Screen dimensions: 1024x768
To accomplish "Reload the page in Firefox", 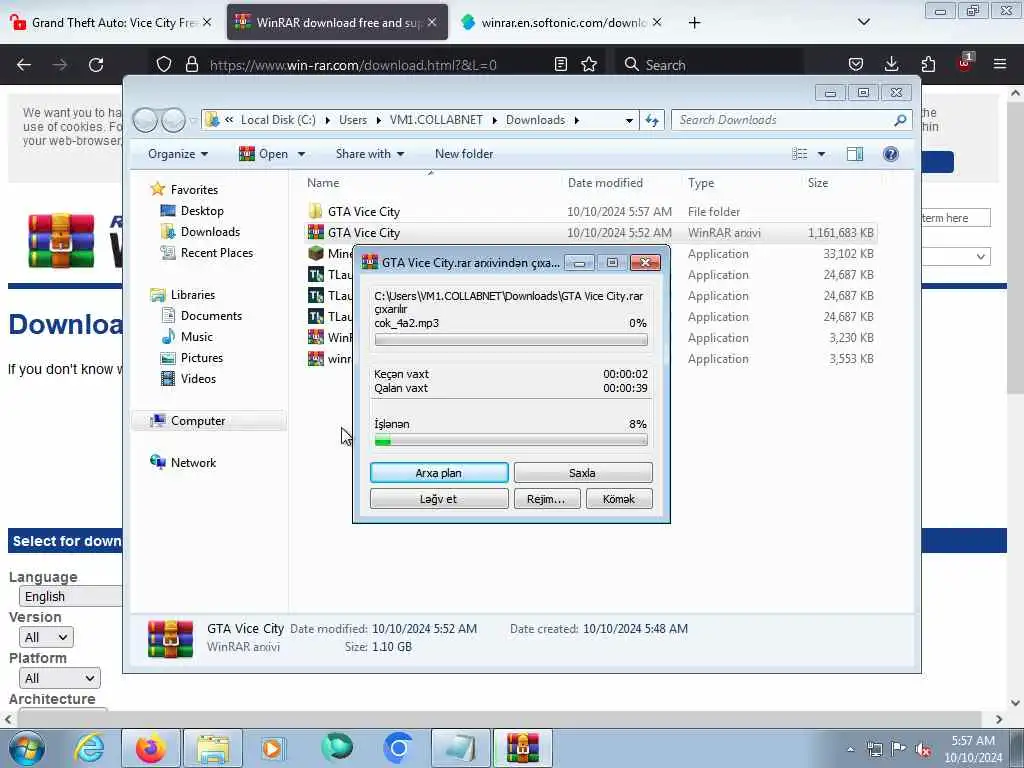I will (96, 65).
